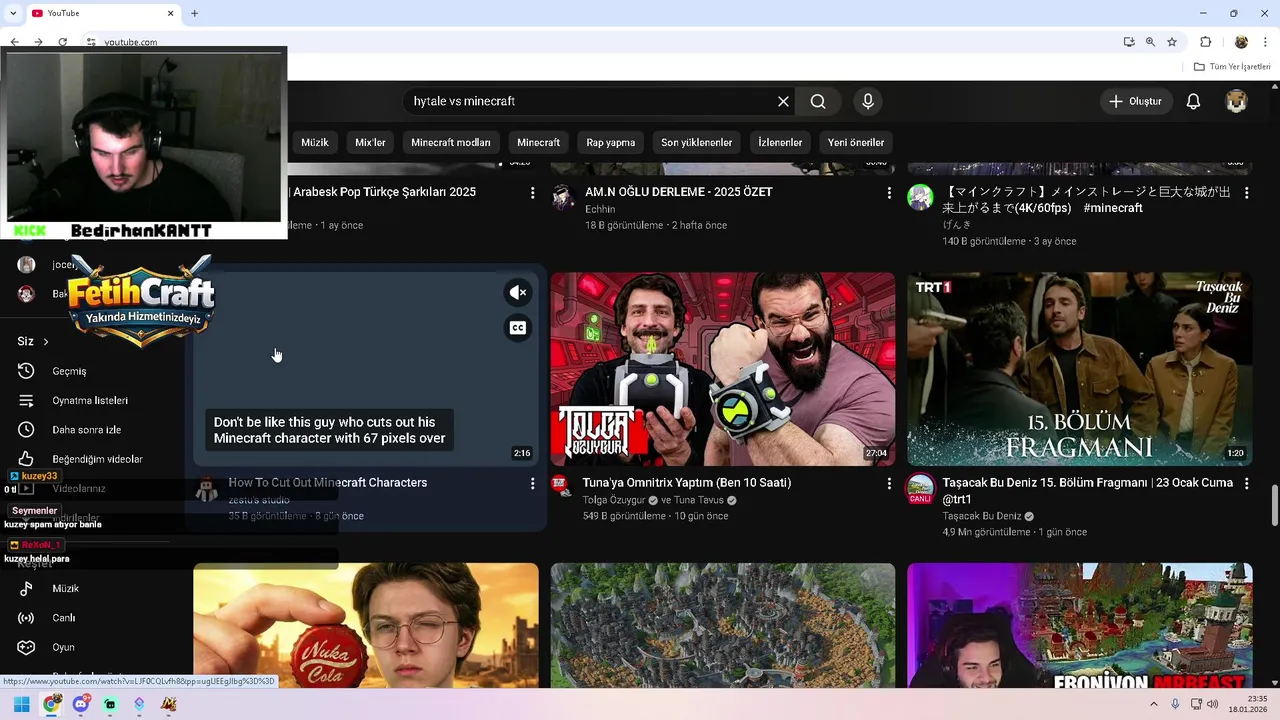Show hidden system tray icons chevron

click(x=1154, y=704)
